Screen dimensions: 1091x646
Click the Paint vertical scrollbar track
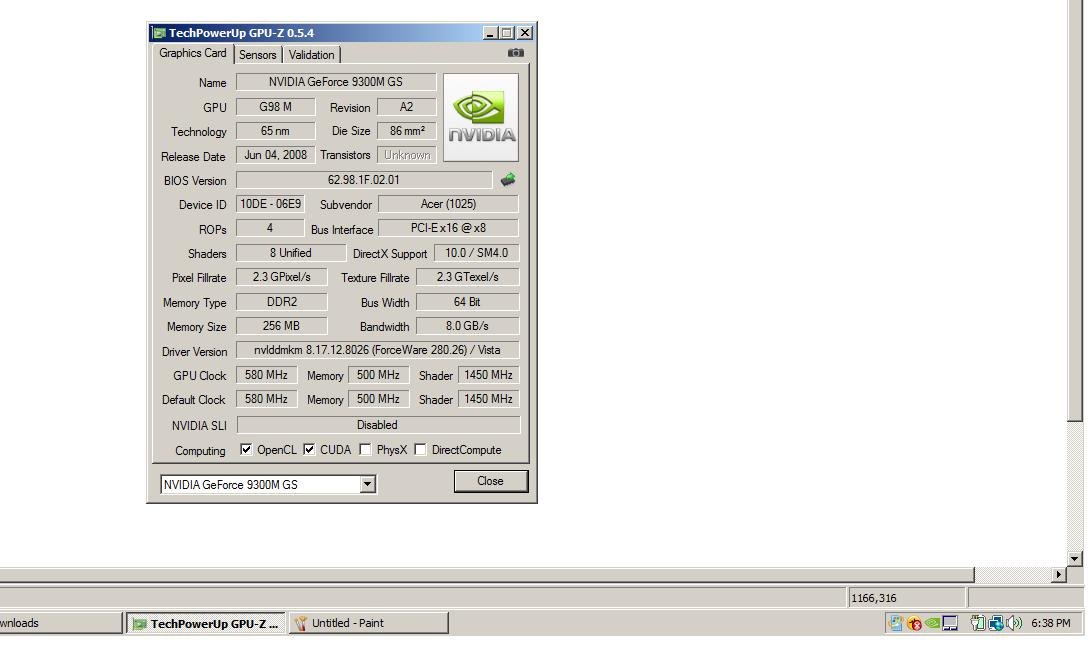1075,486
